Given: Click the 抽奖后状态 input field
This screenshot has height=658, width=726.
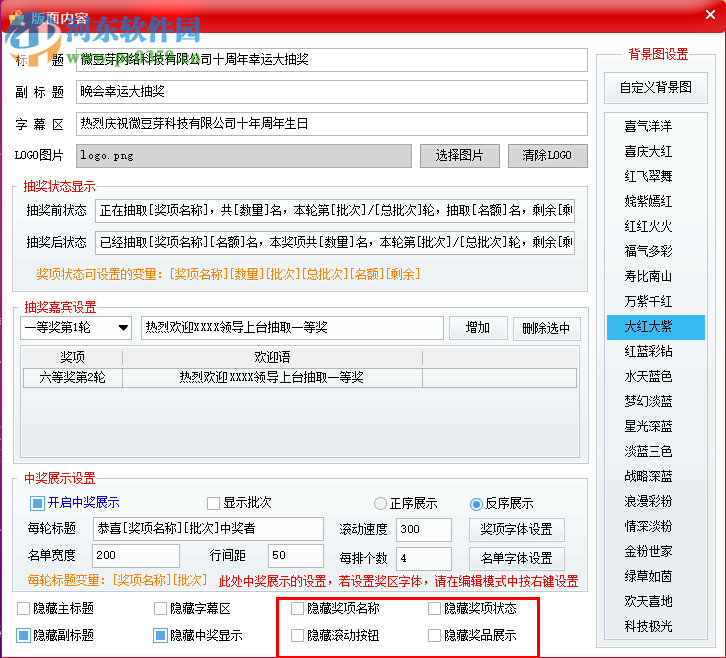Looking at the screenshot, I should 335,243.
